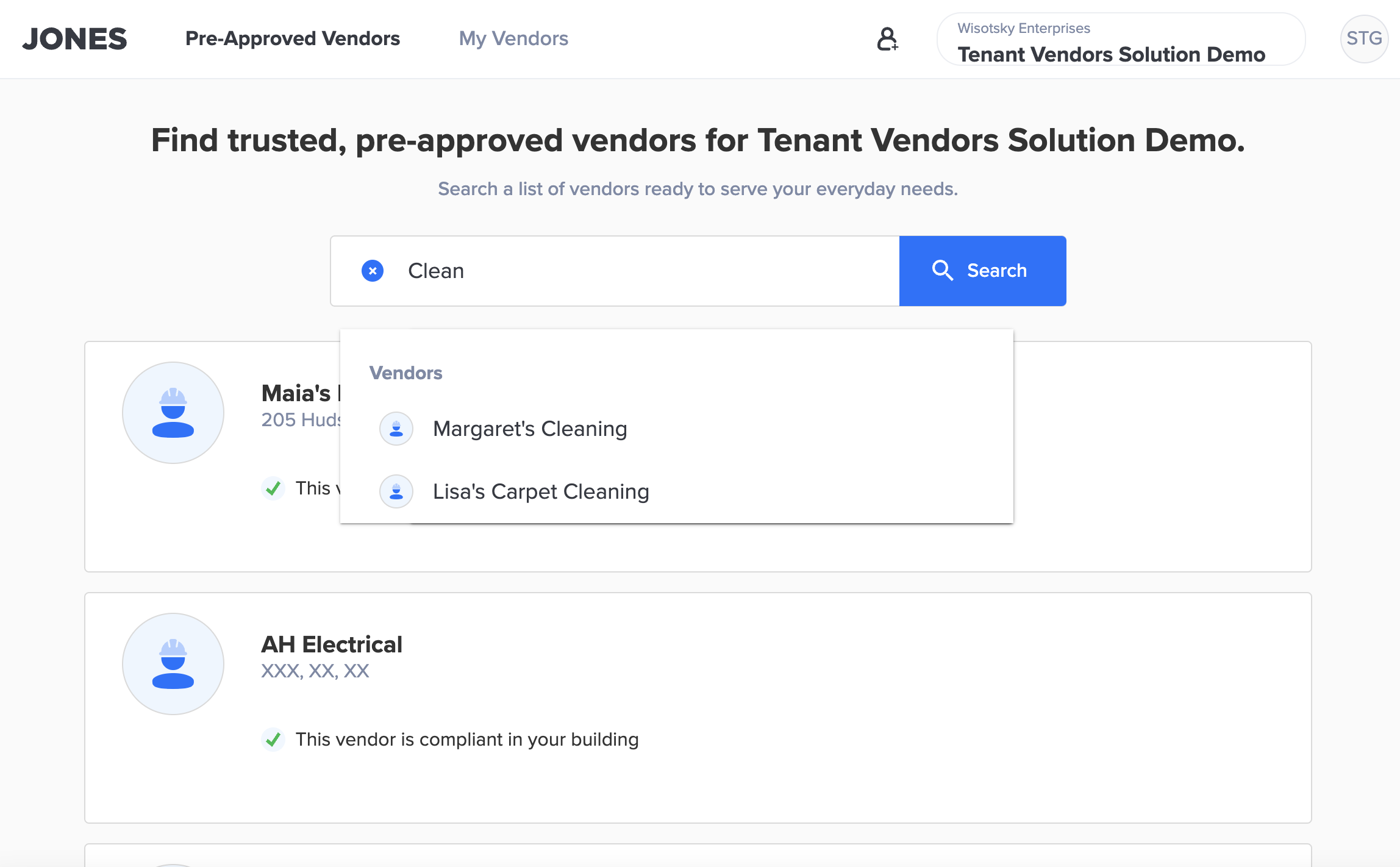The width and height of the screenshot is (1400, 867).
Task: Click the search field containing Clean
Action: pyautogui.click(x=615, y=271)
